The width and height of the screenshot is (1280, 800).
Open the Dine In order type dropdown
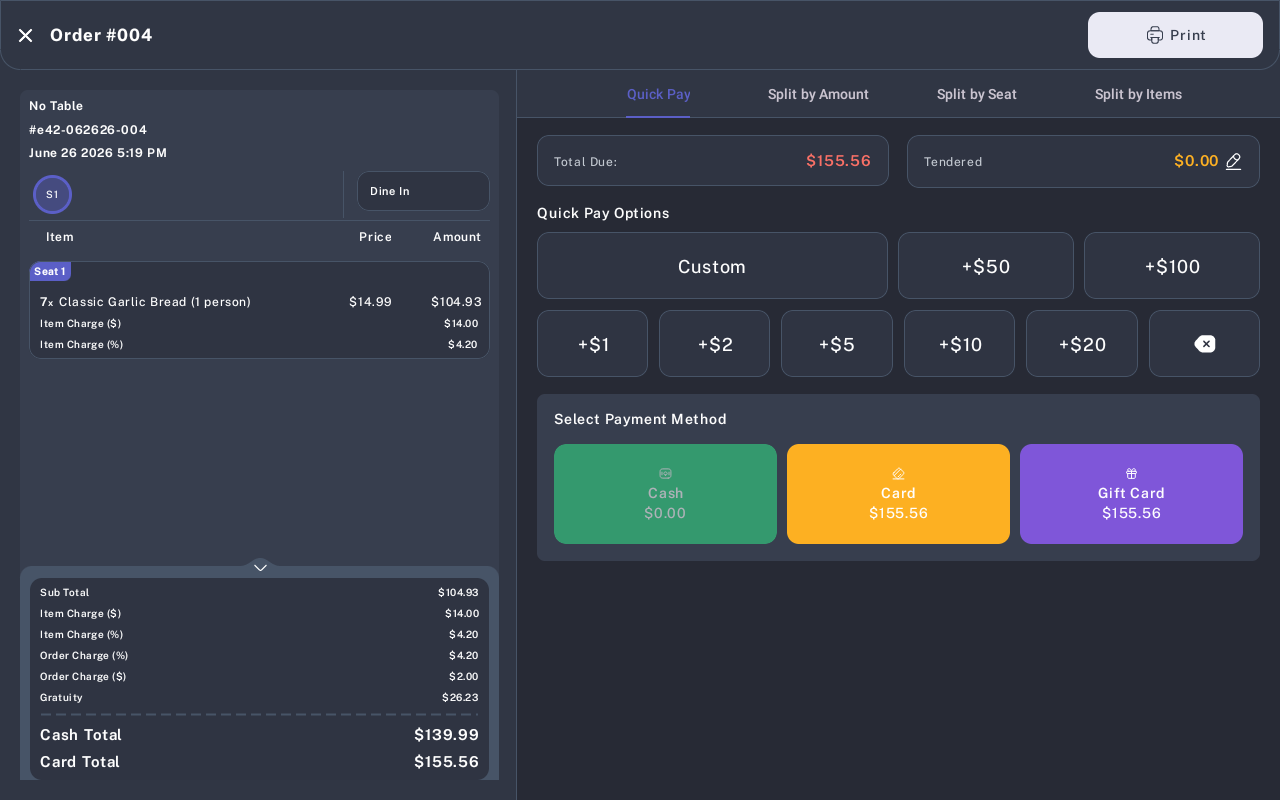coord(423,191)
